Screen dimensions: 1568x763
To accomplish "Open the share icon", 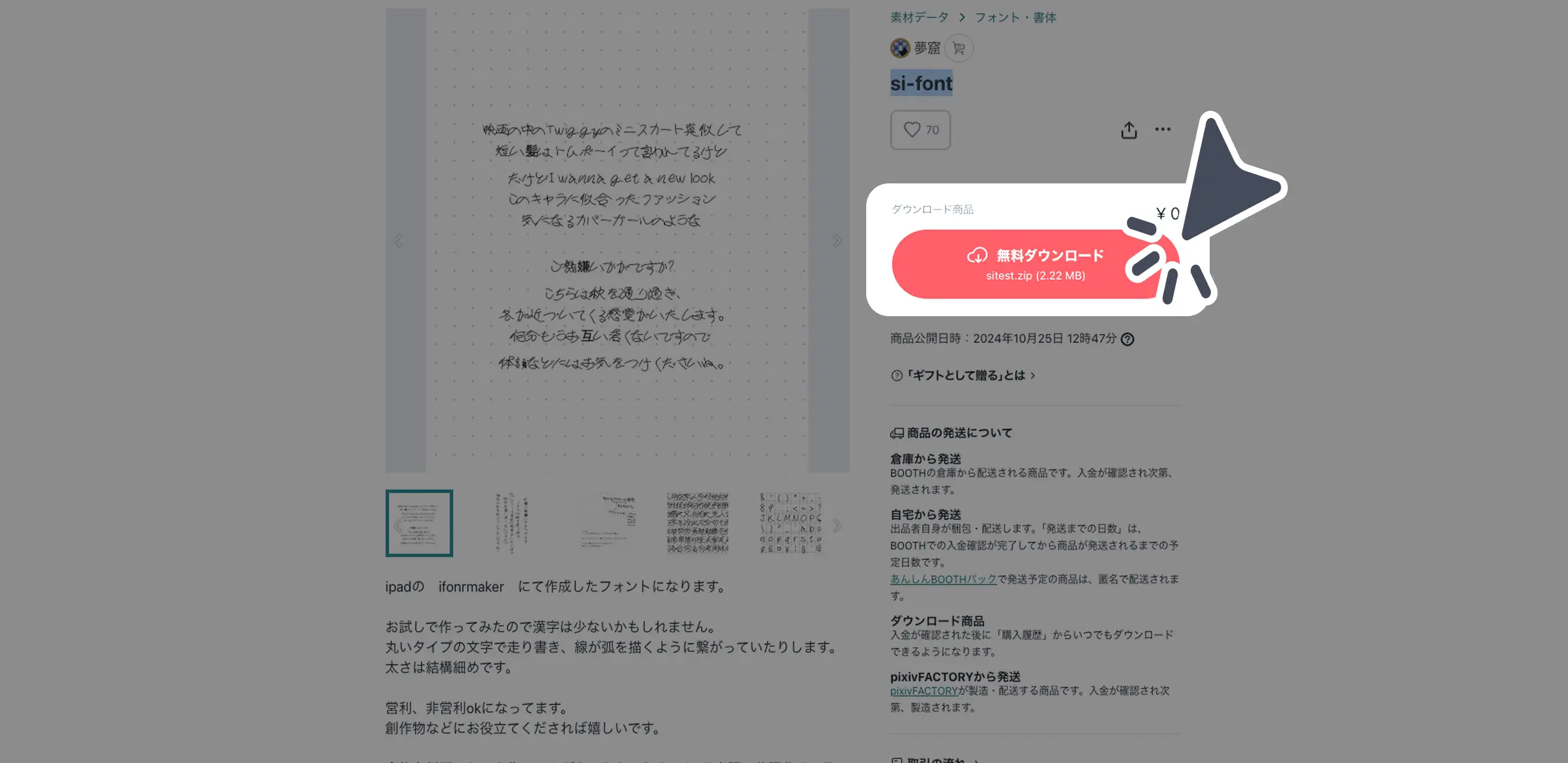I will (1128, 130).
